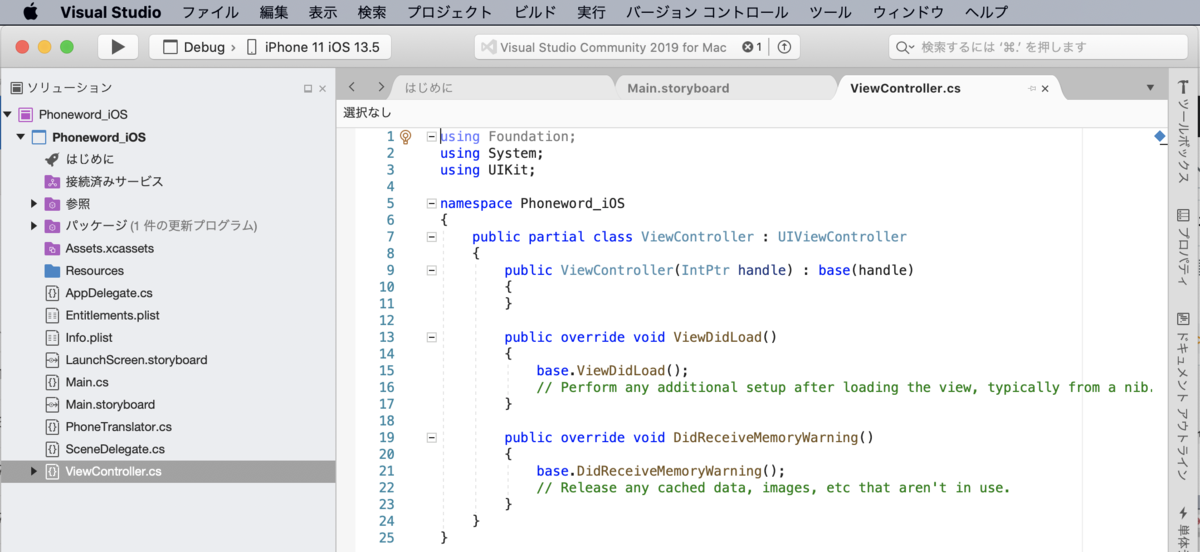This screenshot has width=1200, height=552.
Task: Expand the ViewController.cs node
Action: (35, 471)
